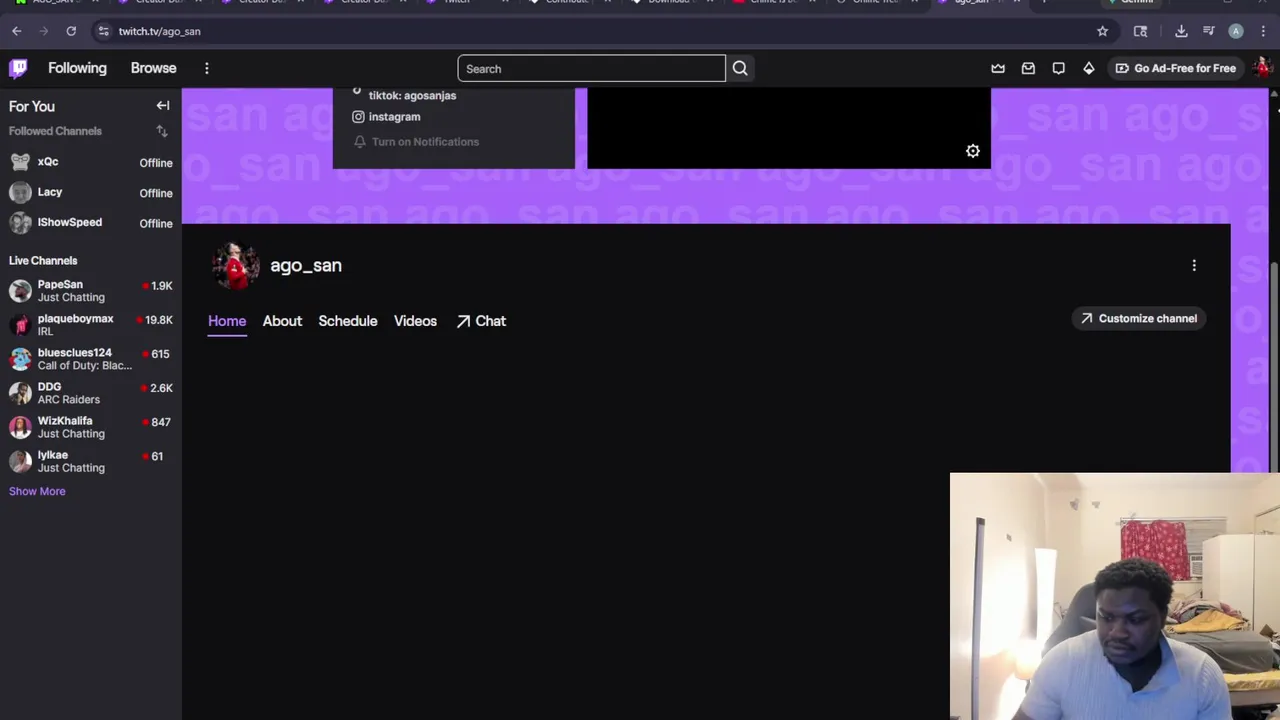Click the ago_san channel name

pos(306,265)
